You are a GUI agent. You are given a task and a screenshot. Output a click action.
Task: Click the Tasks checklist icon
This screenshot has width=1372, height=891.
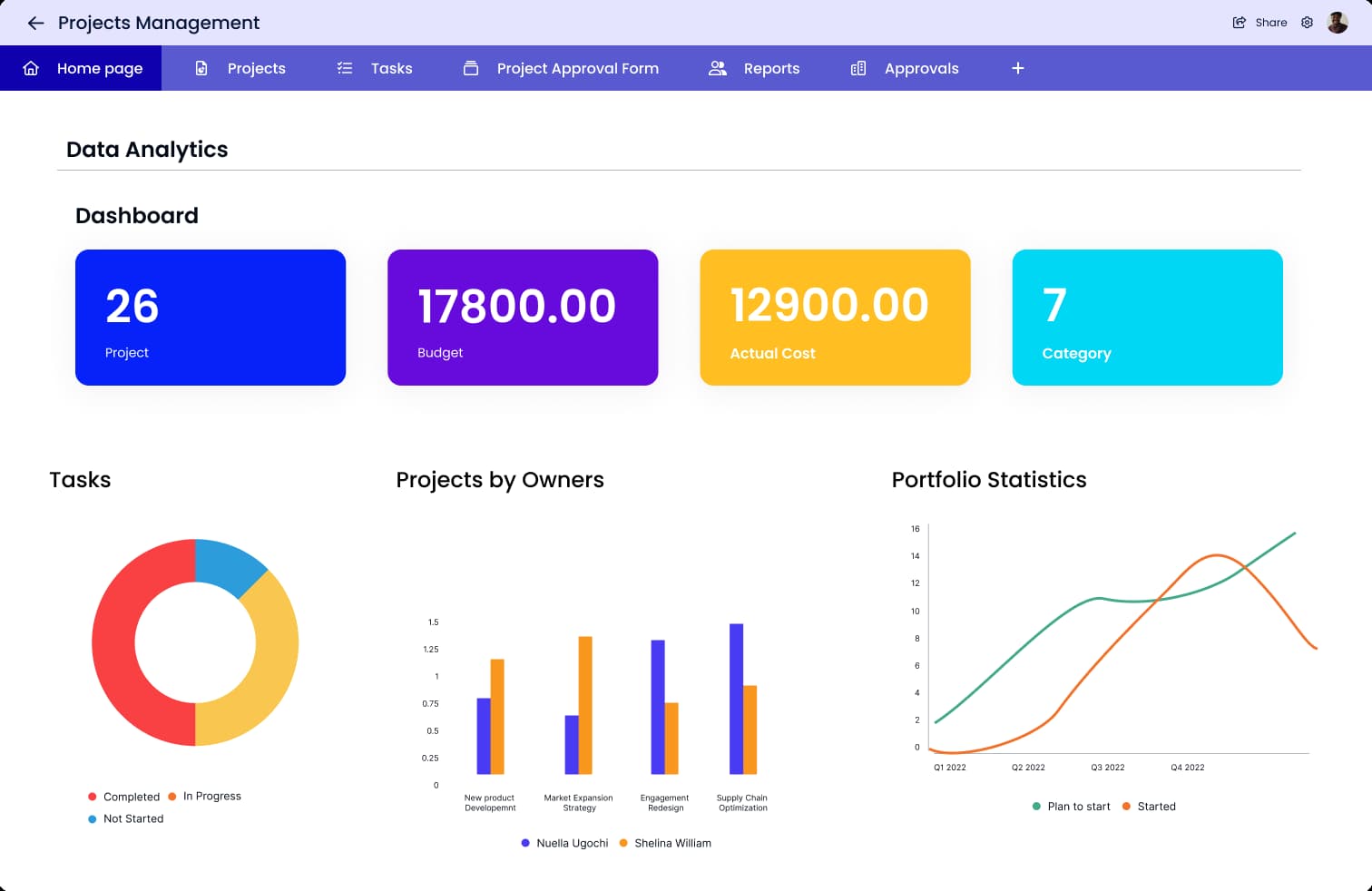pyautogui.click(x=345, y=68)
